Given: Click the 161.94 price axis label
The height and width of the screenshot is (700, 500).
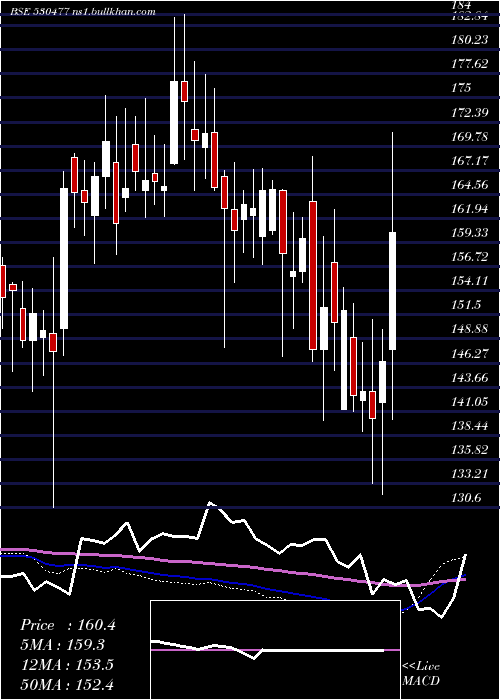Looking at the screenshot, I should pos(469,209).
